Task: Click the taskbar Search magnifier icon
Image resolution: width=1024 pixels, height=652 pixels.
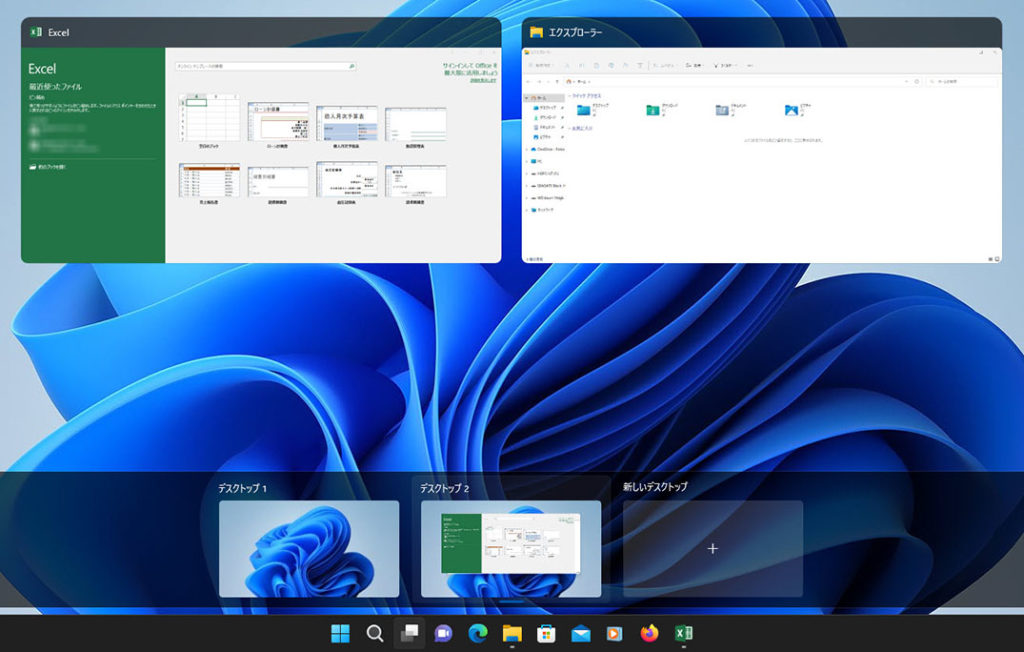Action: click(375, 633)
